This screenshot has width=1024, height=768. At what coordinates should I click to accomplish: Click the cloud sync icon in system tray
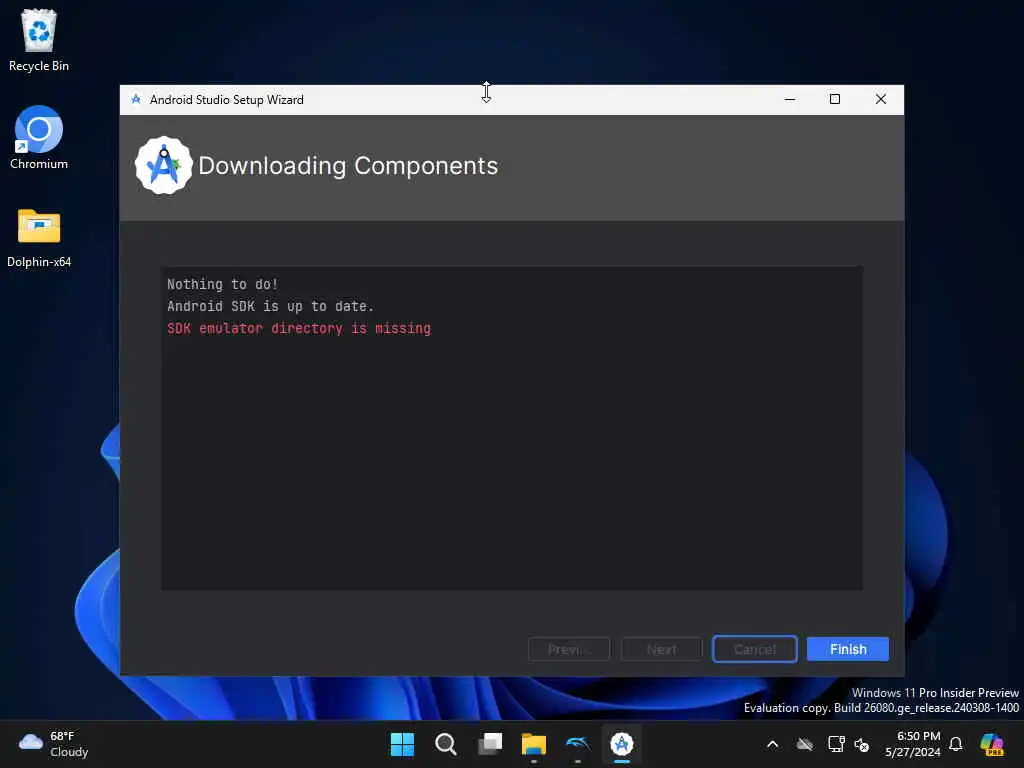point(805,744)
